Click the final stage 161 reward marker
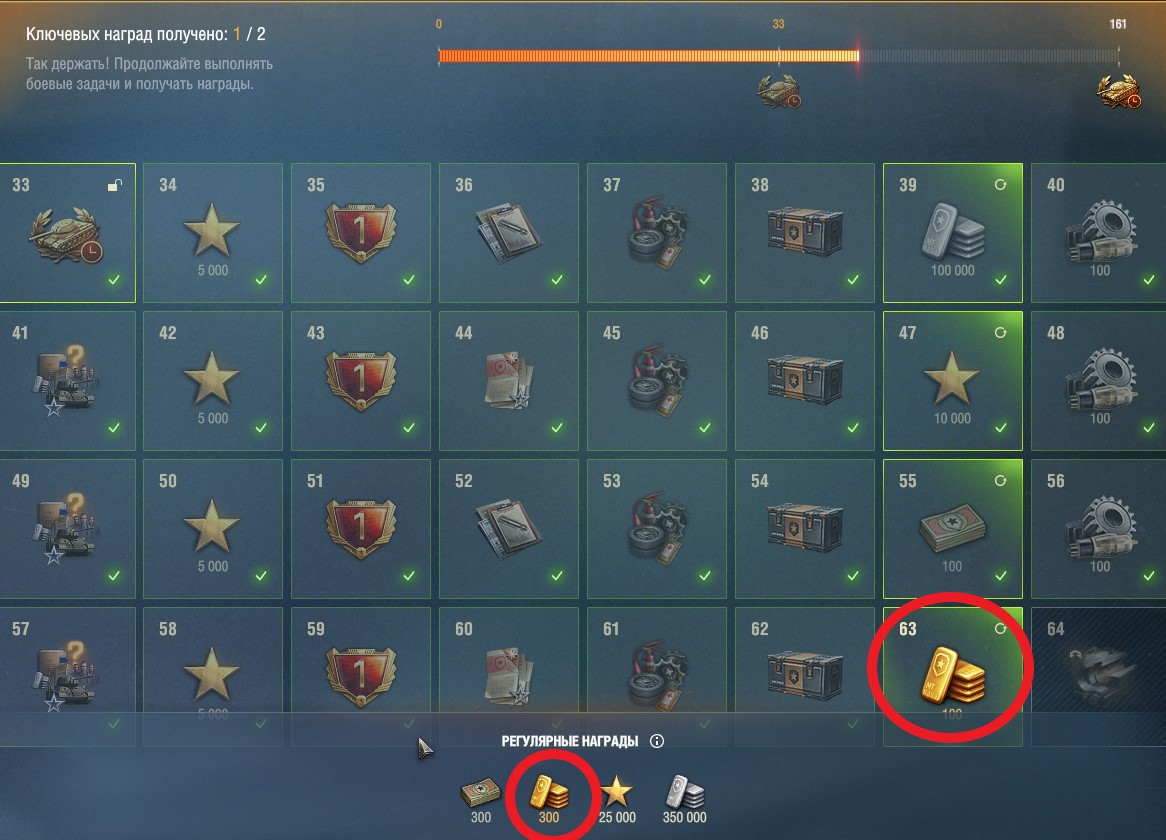 click(x=1118, y=91)
